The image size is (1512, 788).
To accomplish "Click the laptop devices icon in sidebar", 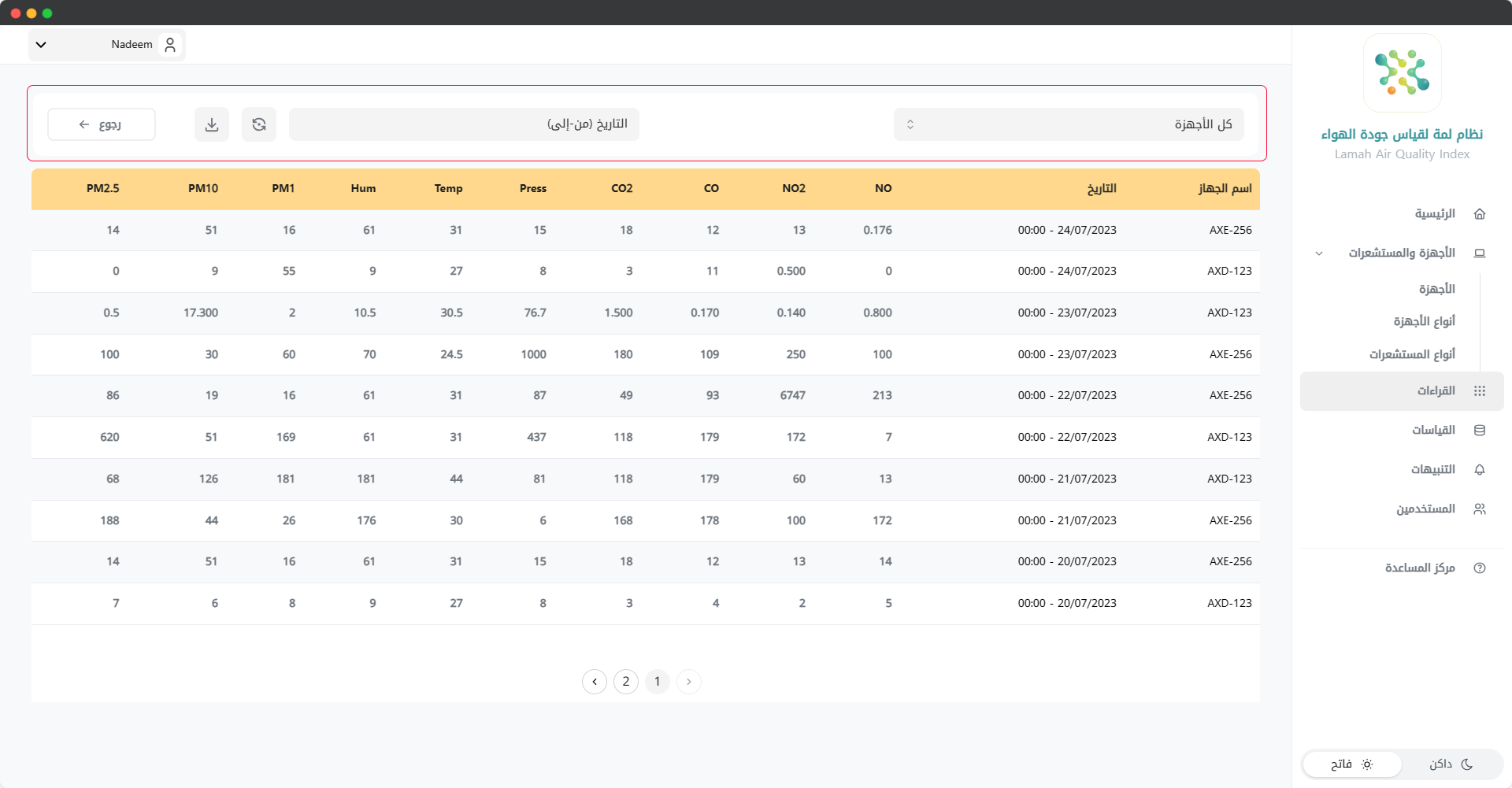I will 1480,253.
